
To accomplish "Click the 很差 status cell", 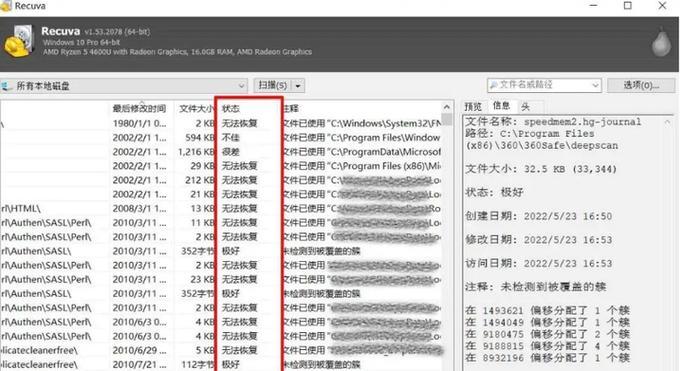I will coord(231,152).
